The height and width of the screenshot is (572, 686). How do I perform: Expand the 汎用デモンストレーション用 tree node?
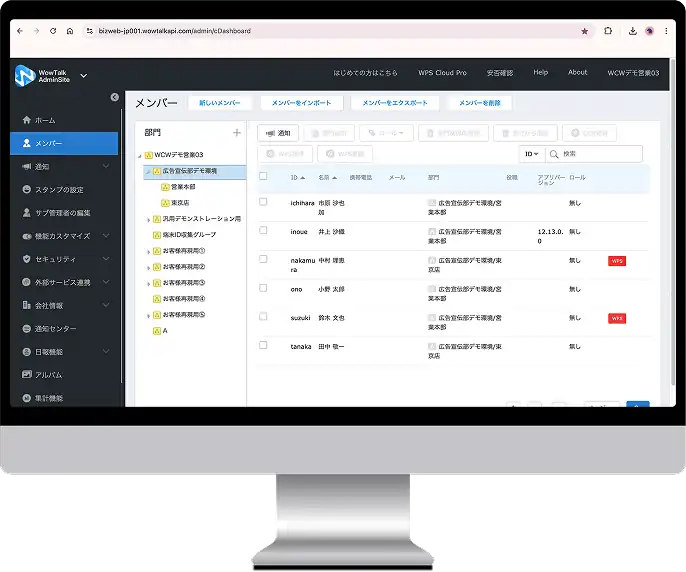(x=148, y=220)
